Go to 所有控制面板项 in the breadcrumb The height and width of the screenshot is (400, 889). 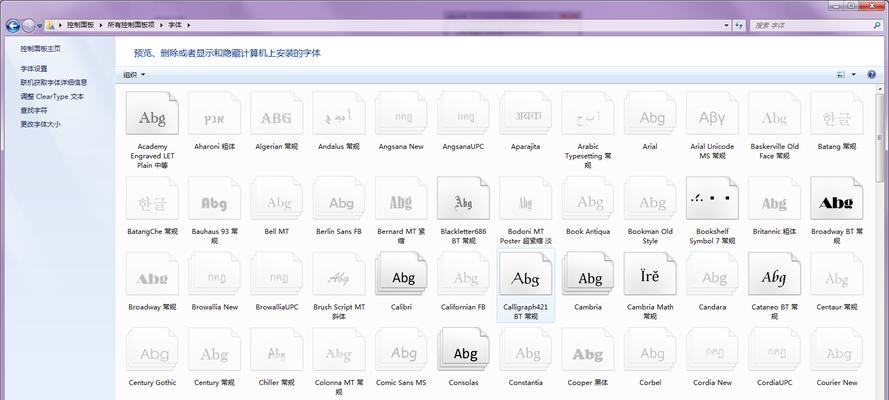tap(131, 25)
